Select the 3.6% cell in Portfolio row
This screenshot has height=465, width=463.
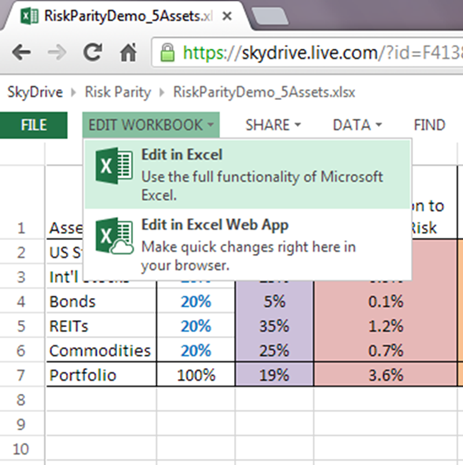[x=386, y=375]
